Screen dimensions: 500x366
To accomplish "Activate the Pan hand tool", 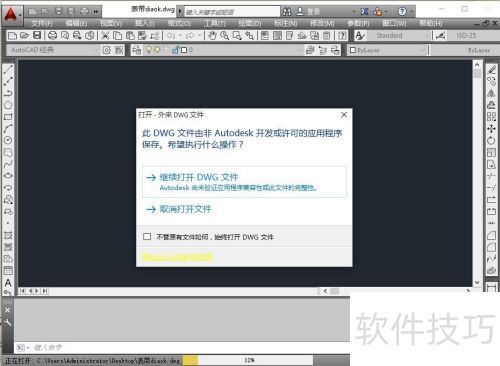I will (x=212, y=35).
